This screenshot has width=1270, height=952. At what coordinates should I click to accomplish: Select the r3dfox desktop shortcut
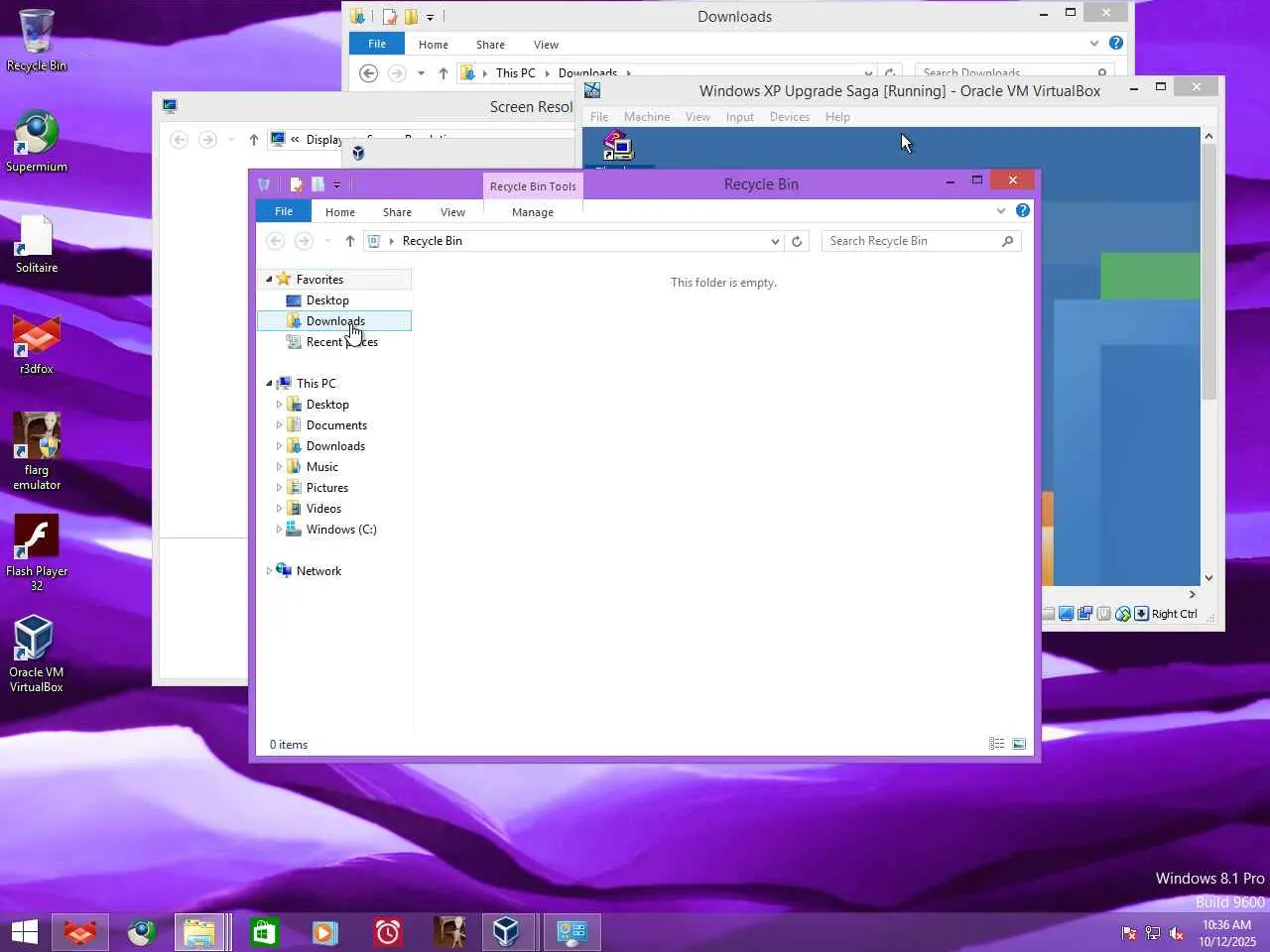click(x=37, y=344)
